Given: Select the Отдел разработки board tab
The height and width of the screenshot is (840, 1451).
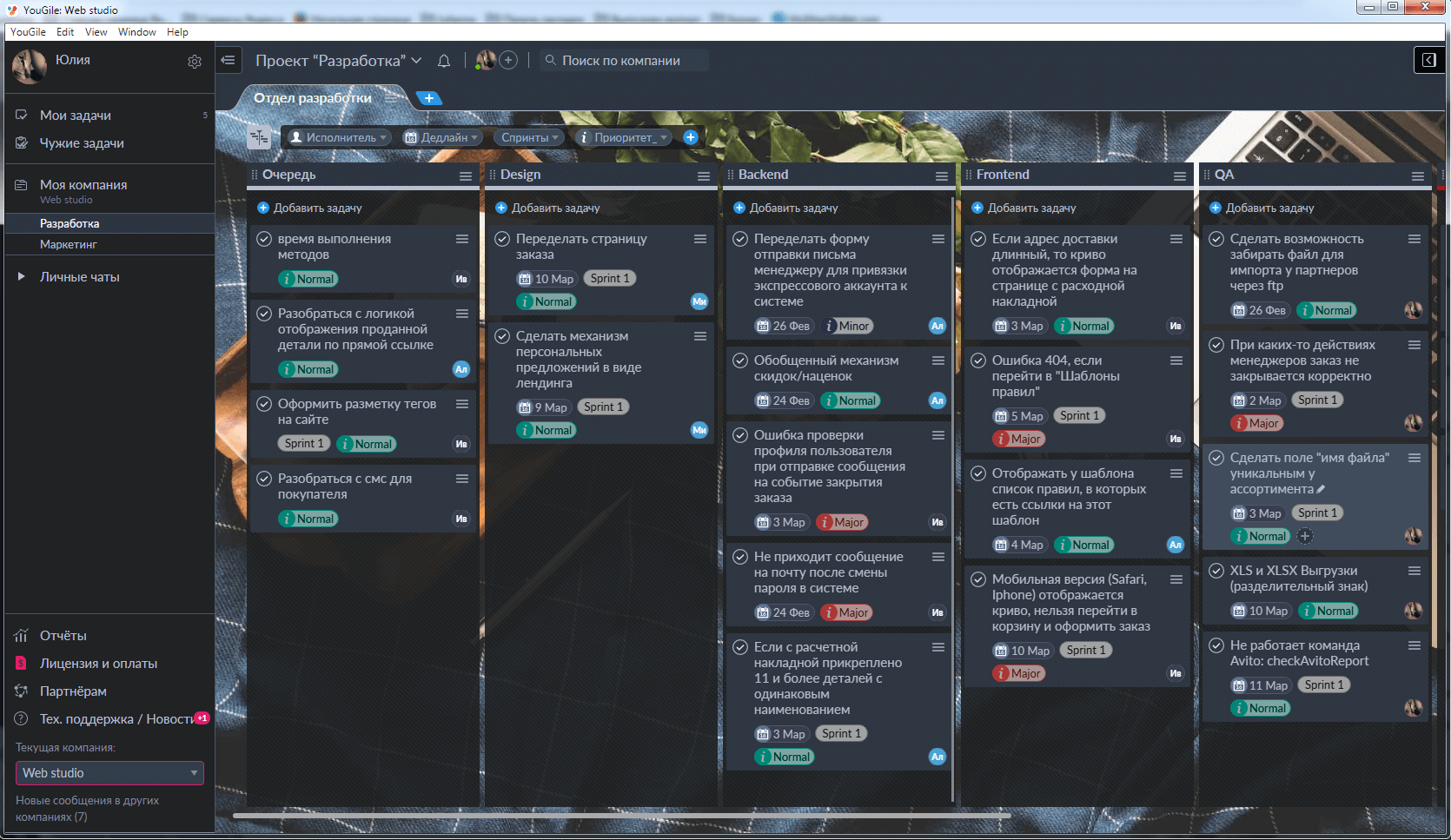Looking at the screenshot, I should (x=313, y=98).
